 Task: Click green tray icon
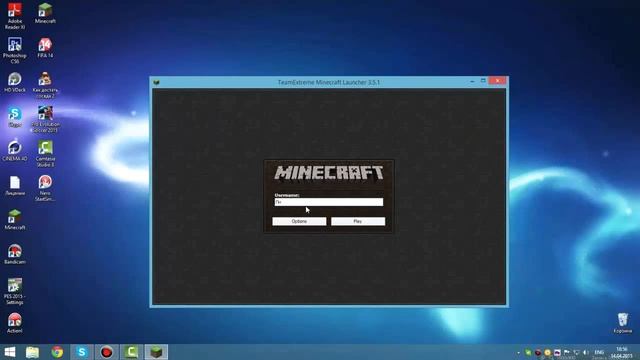pos(528,352)
